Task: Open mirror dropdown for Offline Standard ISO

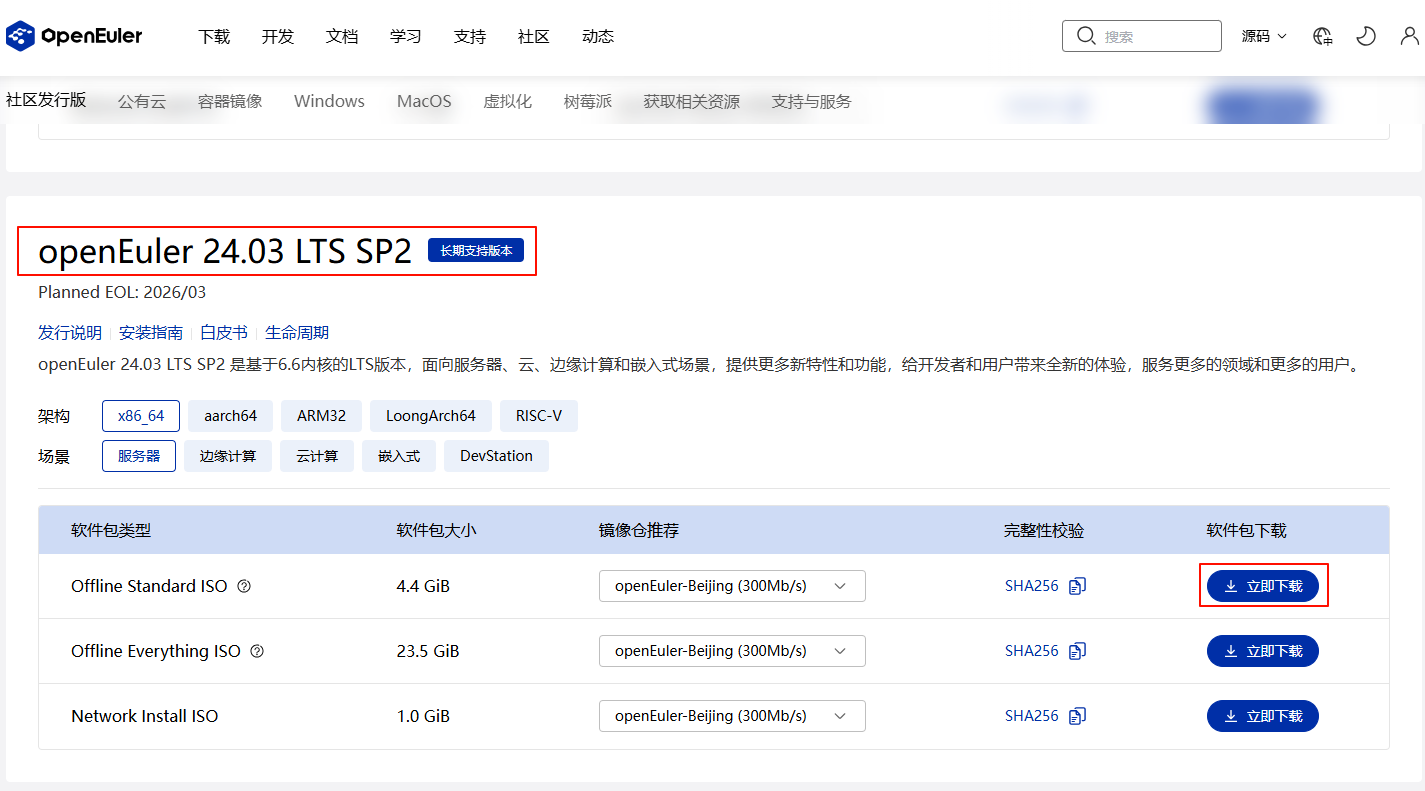Action: [x=732, y=586]
